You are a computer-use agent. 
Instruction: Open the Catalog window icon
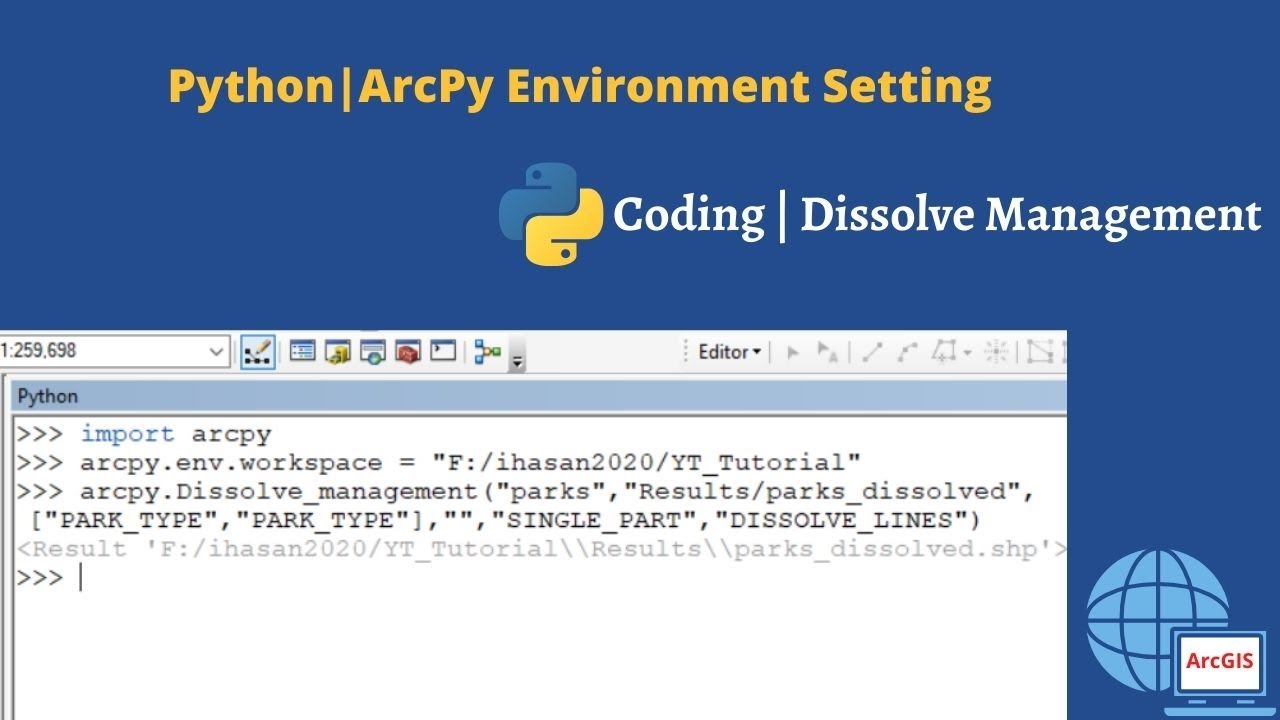(x=338, y=351)
